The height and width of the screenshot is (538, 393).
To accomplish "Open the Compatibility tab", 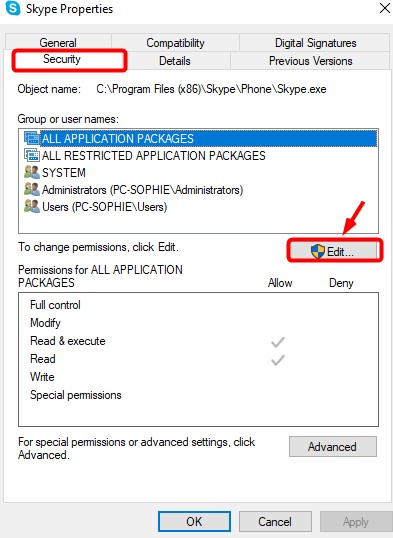I will pos(175,43).
